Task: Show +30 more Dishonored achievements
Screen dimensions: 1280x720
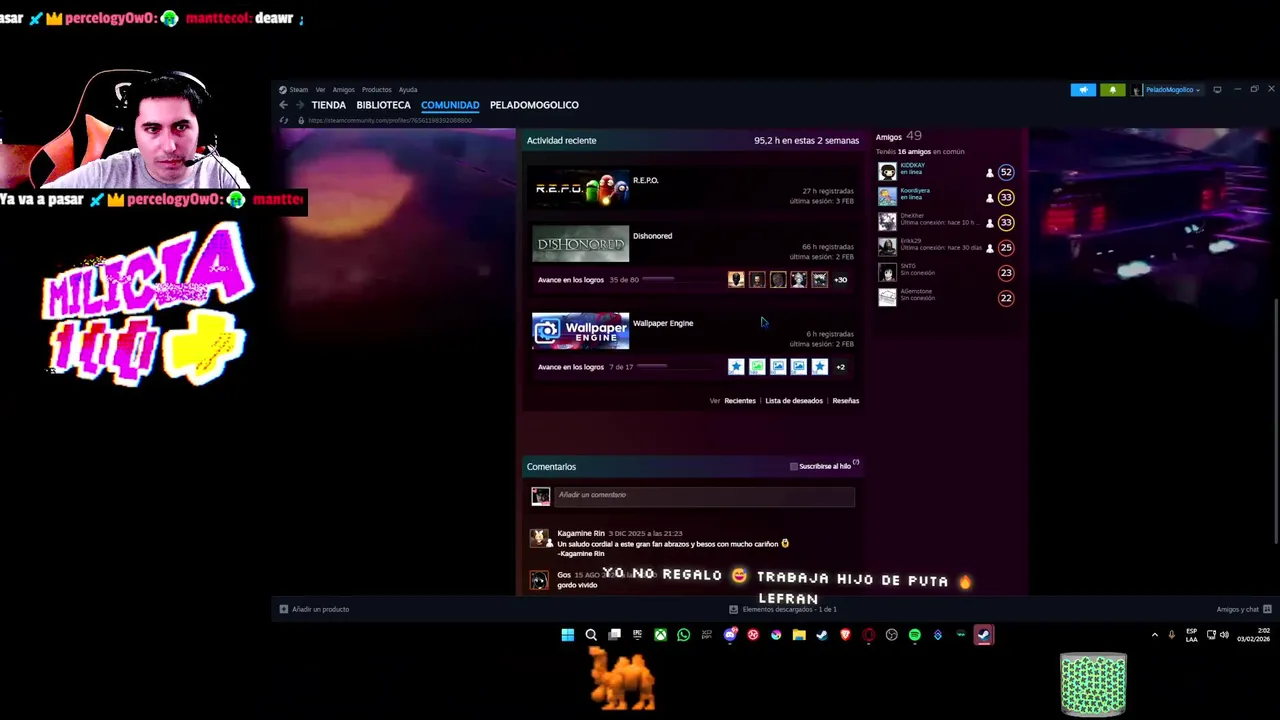Action: (840, 280)
